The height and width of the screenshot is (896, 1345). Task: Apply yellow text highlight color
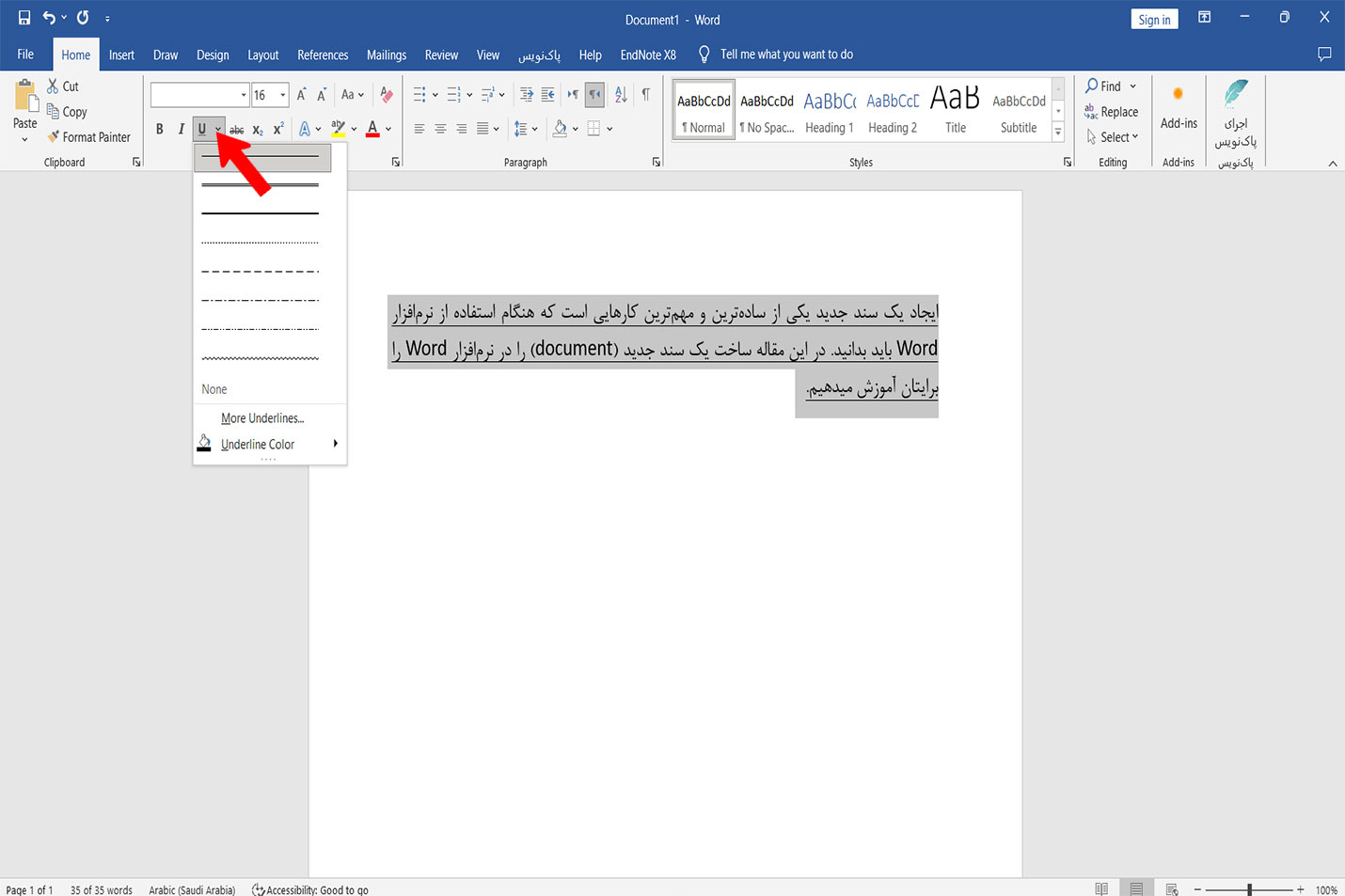339,129
